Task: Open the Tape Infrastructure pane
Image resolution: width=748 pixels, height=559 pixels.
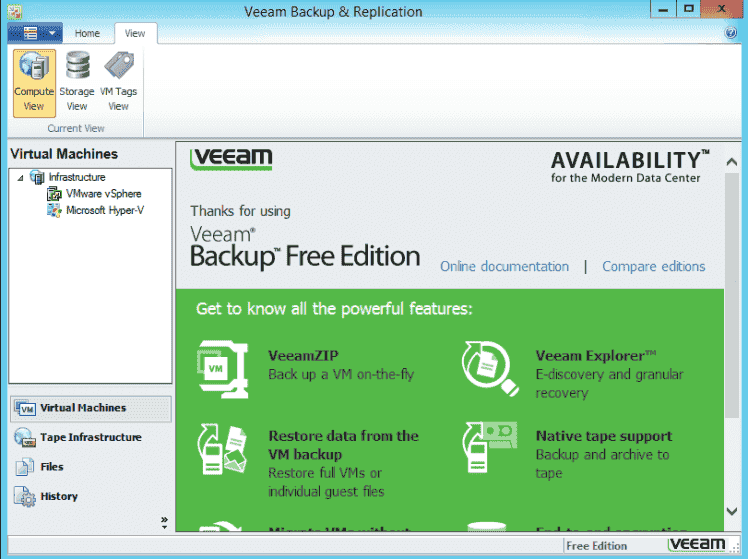Action: click(x=91, y=437)
